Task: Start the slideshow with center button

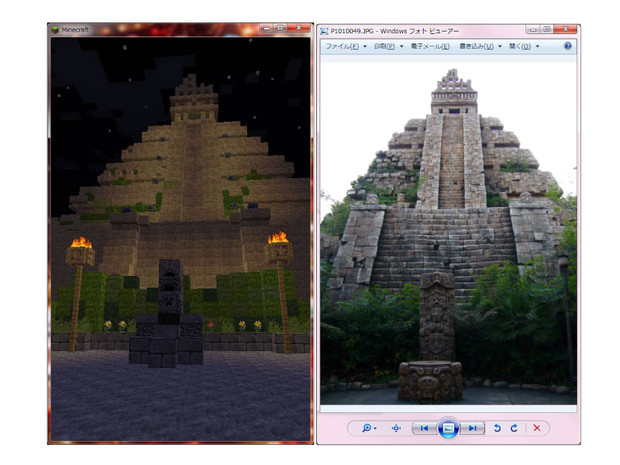Action: pyautogui.click(x=448, y=428)
